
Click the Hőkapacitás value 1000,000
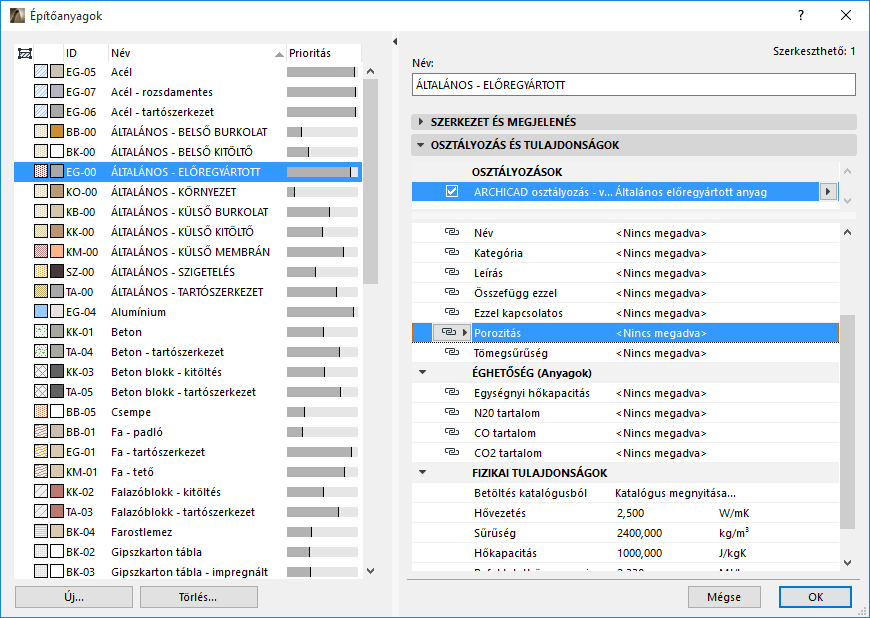click(640, 553)
